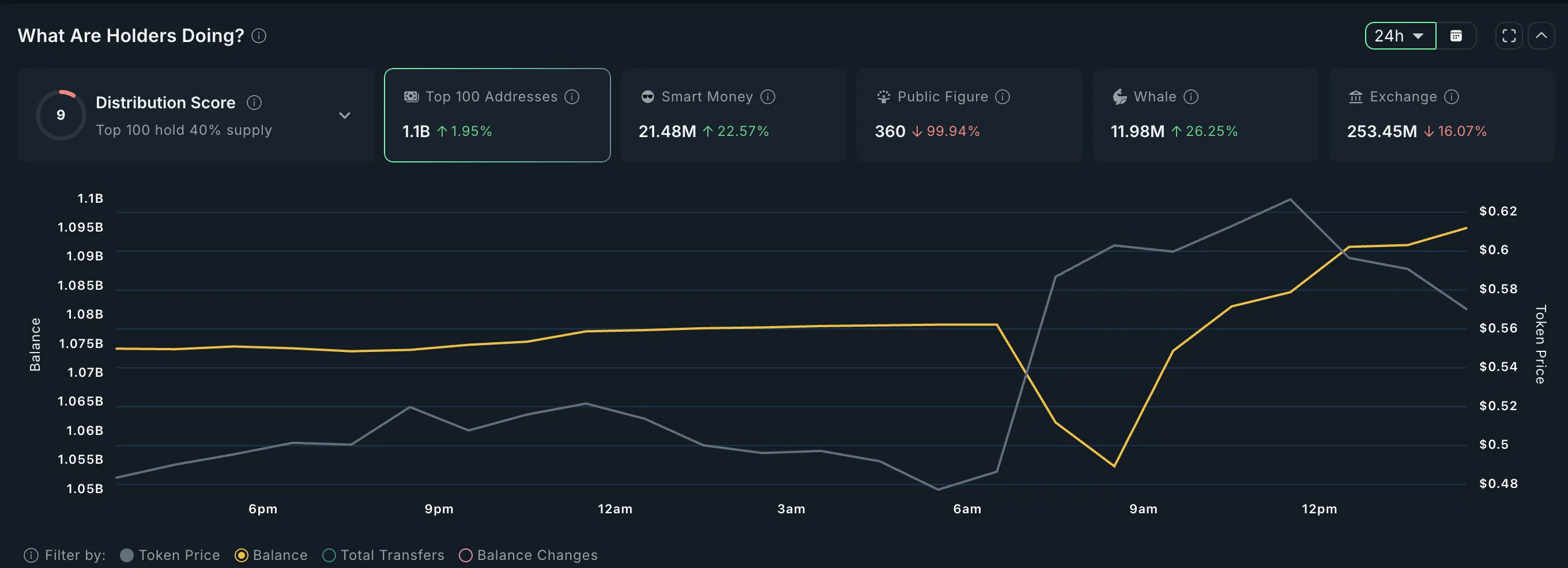Click the Distribution Score gauge ring
Screen dimensions: 1568x568
point(61,114)
